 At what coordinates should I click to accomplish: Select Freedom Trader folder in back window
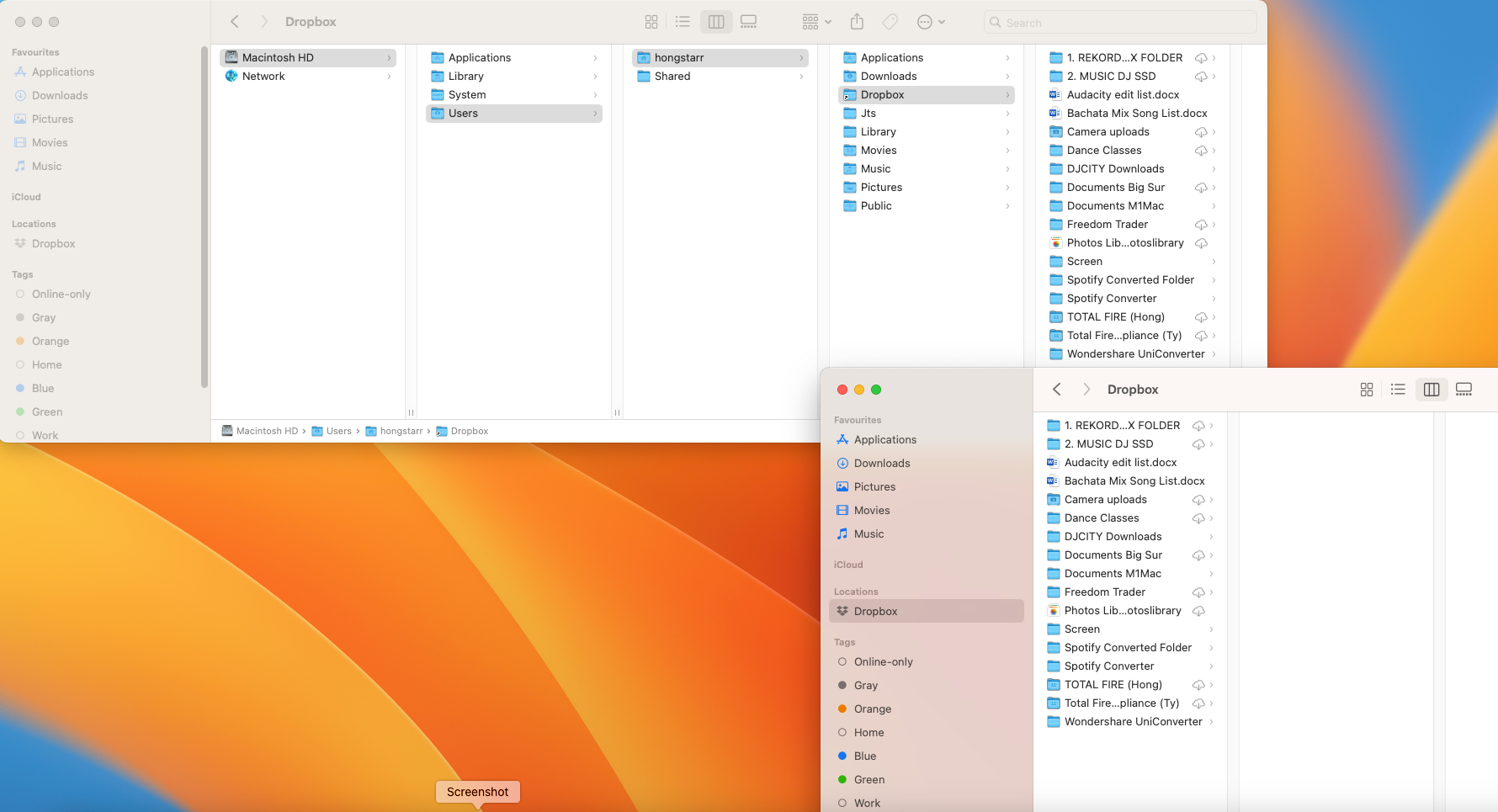[x=1133, y=225]
